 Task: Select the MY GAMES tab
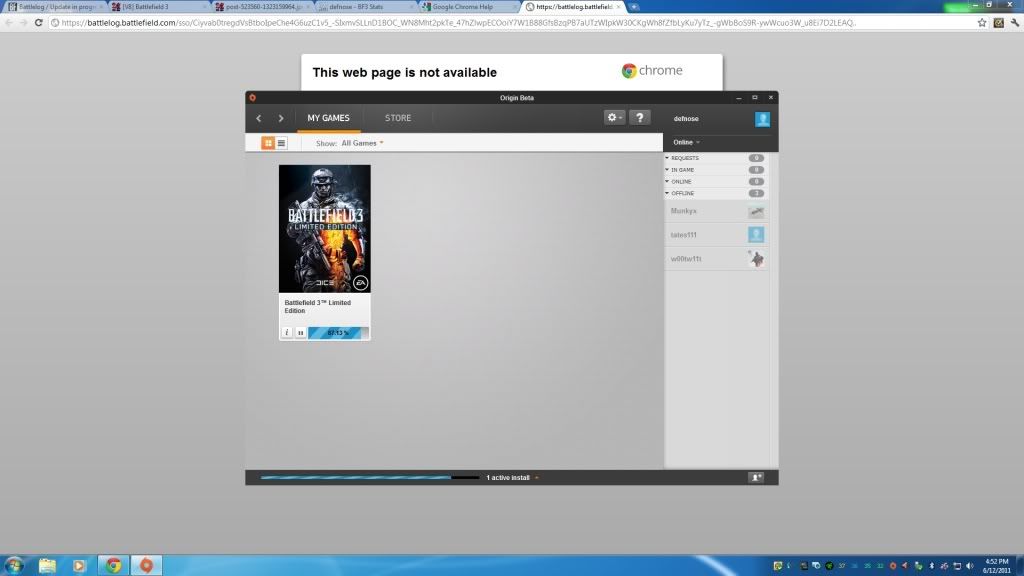[328, 118]
